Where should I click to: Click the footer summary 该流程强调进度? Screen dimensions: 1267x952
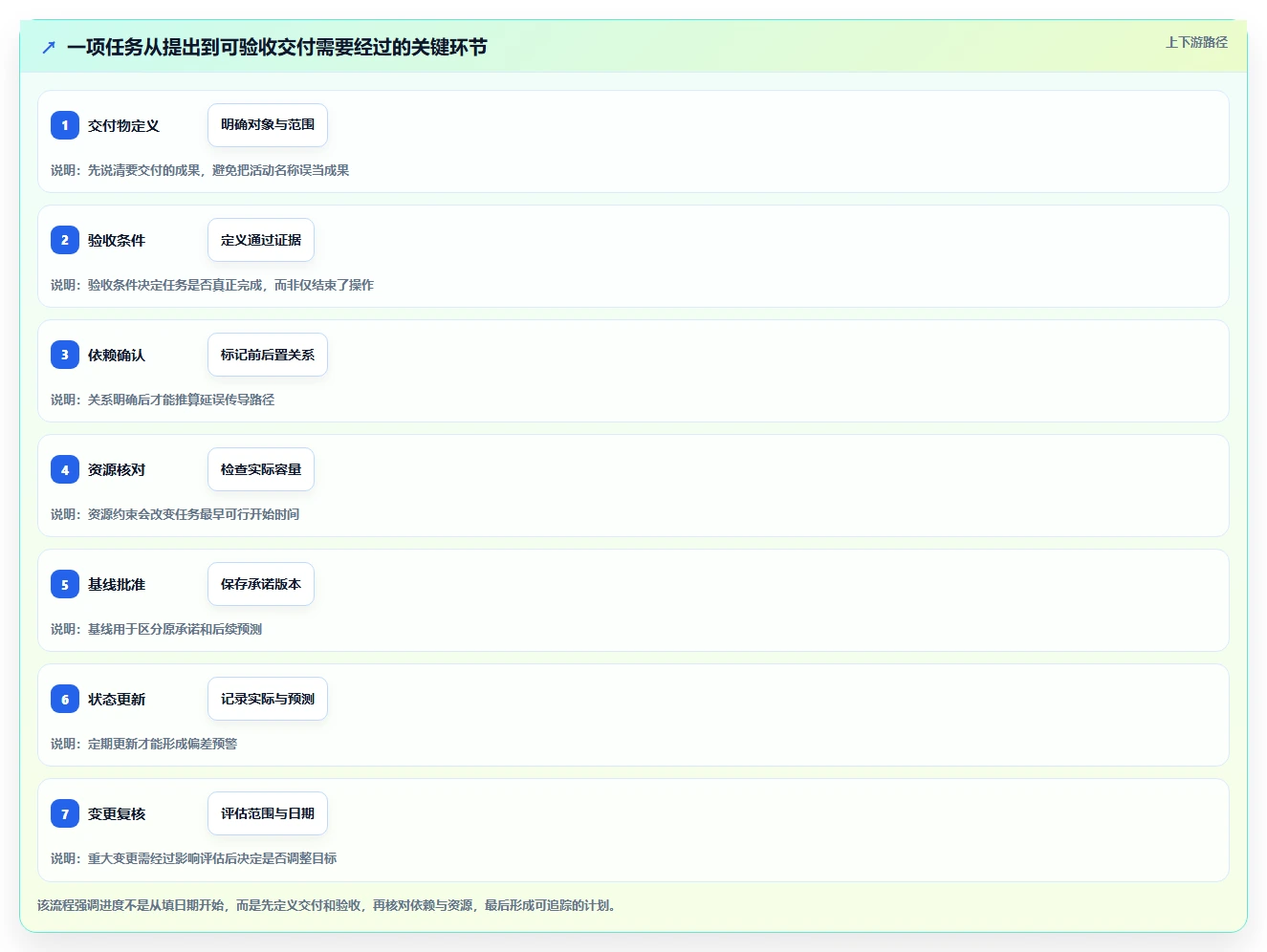326,905
